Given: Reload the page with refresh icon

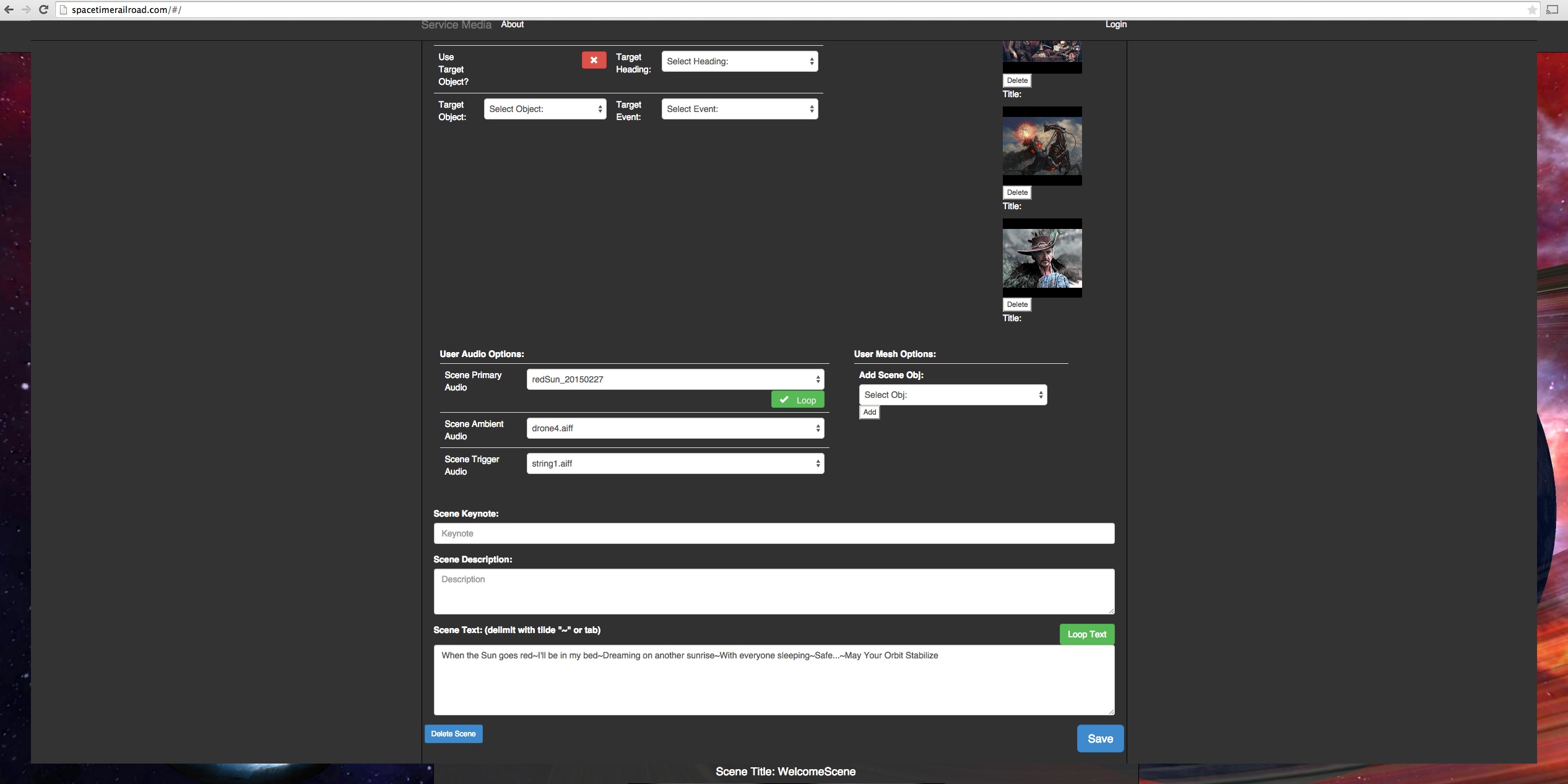Looking at the screenshot, I should (43, 9).
